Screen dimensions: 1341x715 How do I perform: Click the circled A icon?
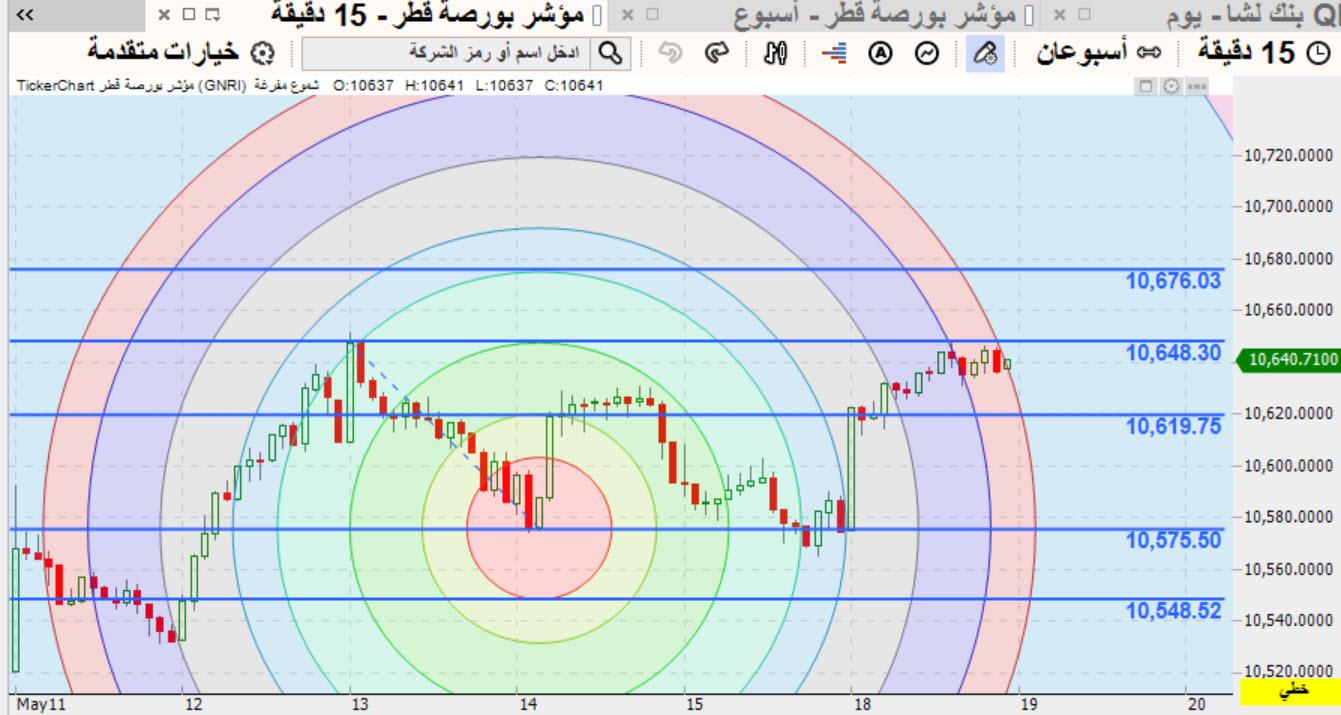click(880, 52)
